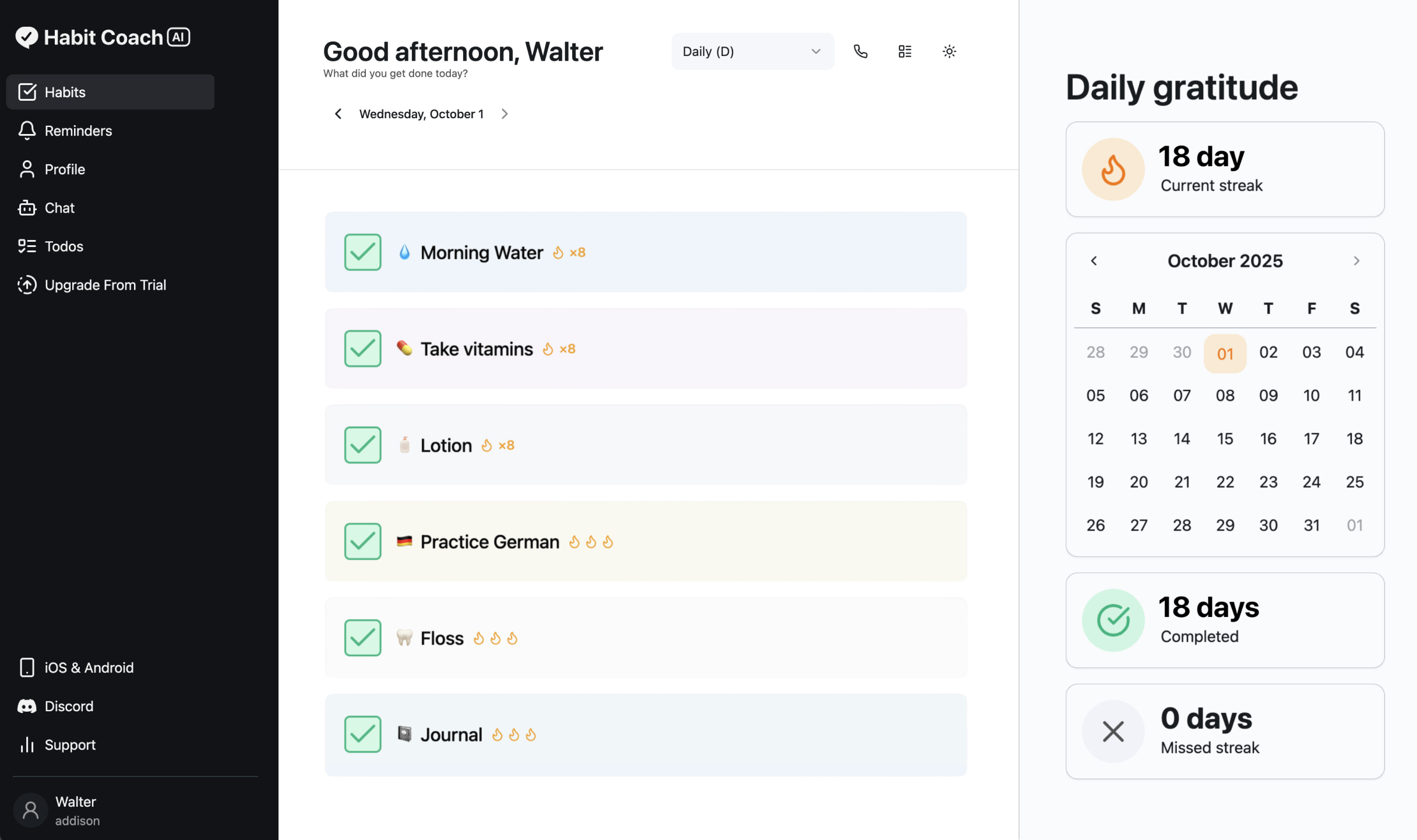Uncheck the Practice German checkbox

pos(362,541)
